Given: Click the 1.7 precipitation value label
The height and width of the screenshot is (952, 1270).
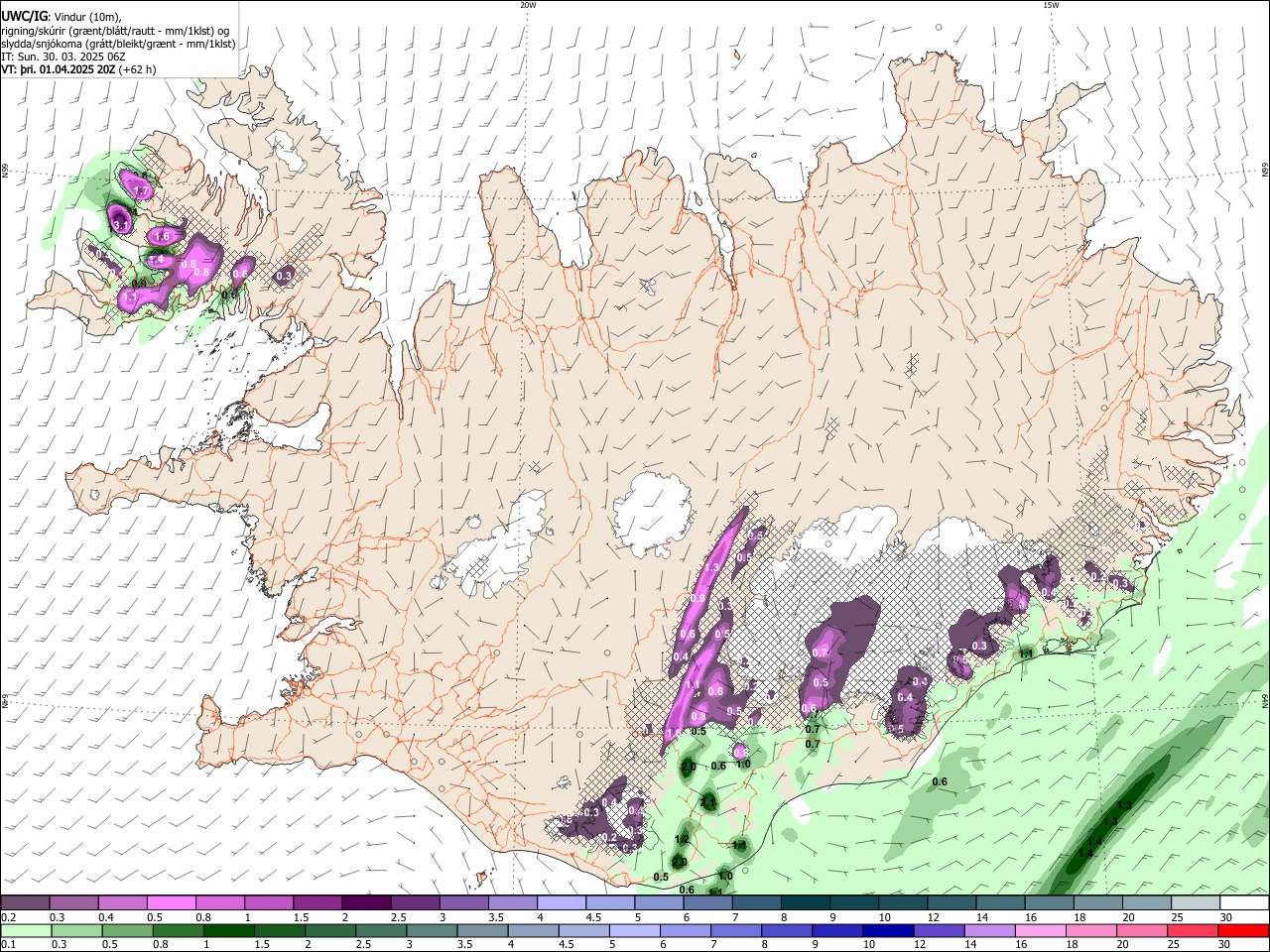Looking at the screenshot, I should coord(141,190).
